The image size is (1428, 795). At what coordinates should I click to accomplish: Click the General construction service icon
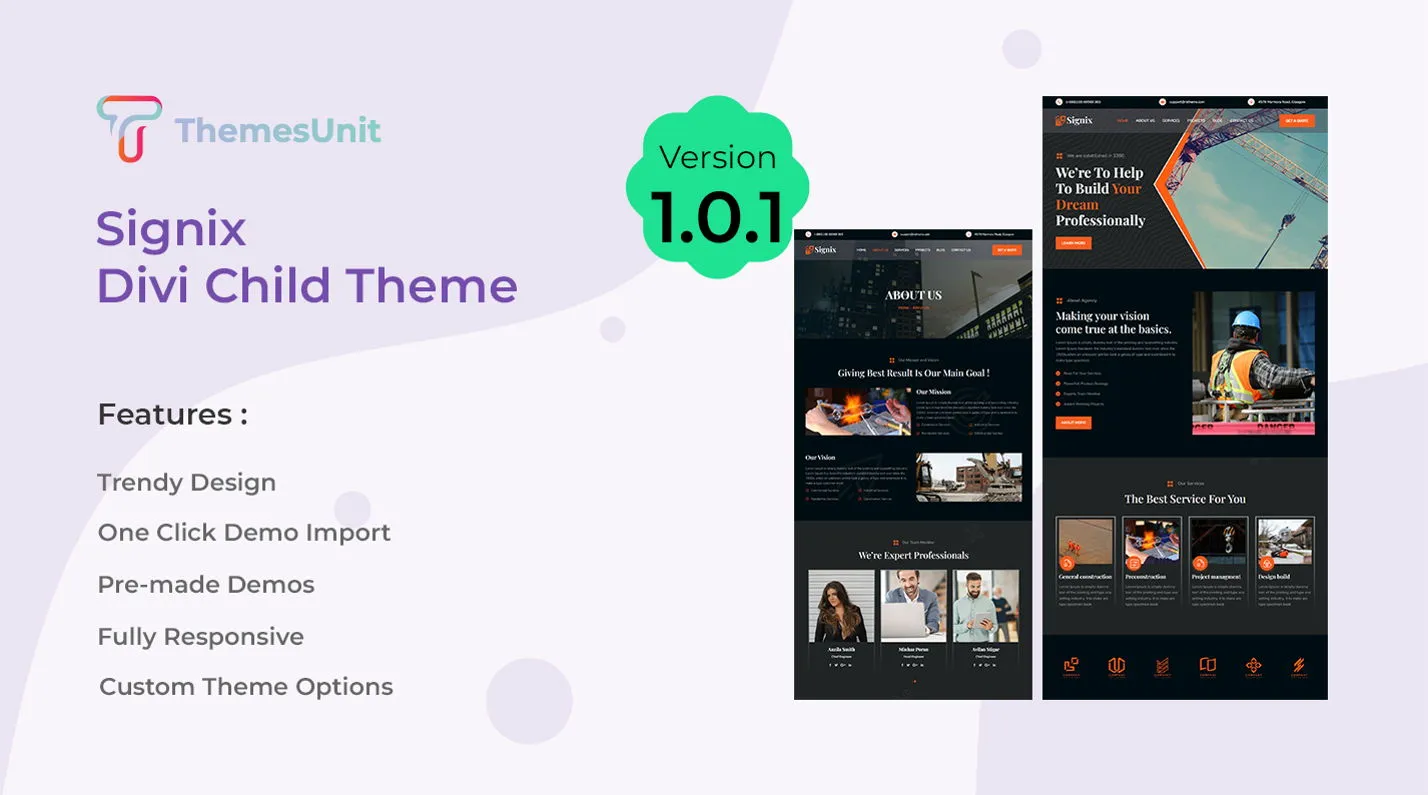click(1067, 563)
